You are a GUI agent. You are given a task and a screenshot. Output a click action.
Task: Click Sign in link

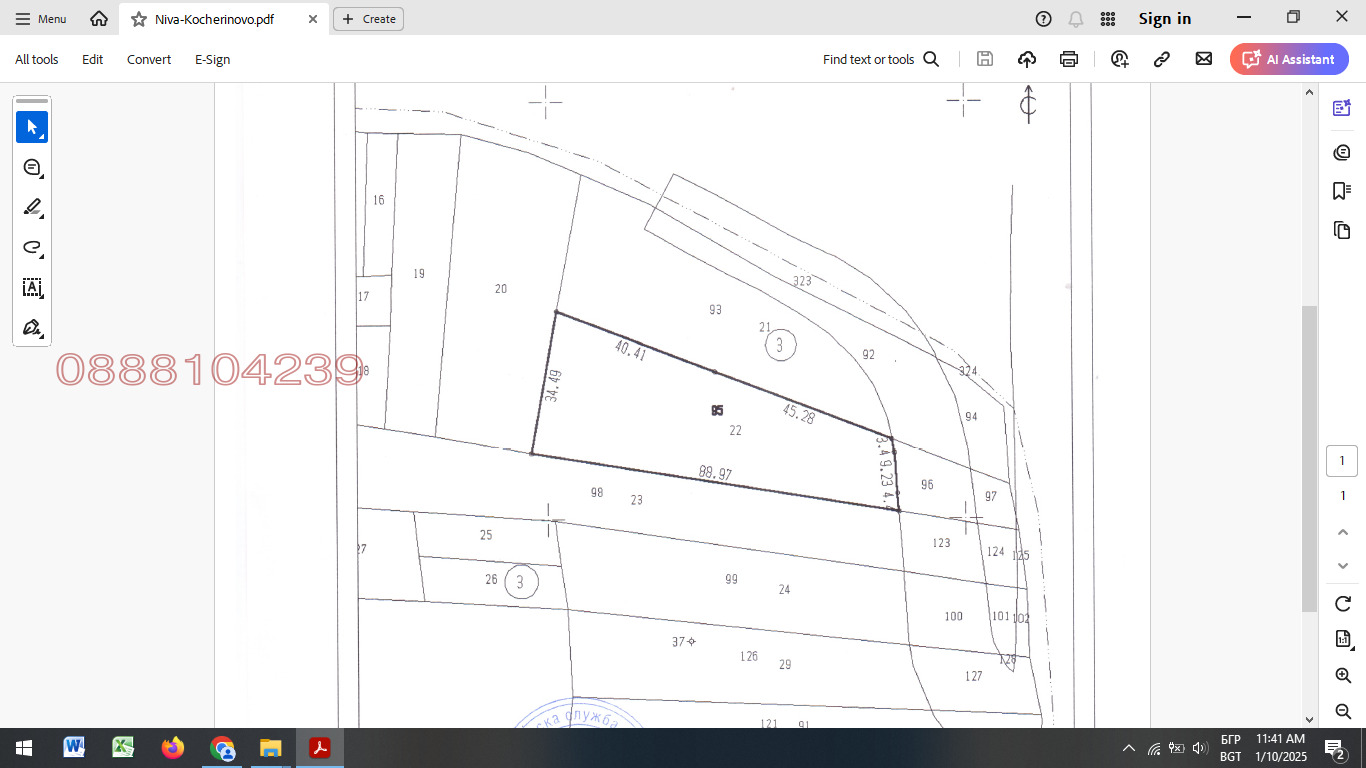(1165, 19)
